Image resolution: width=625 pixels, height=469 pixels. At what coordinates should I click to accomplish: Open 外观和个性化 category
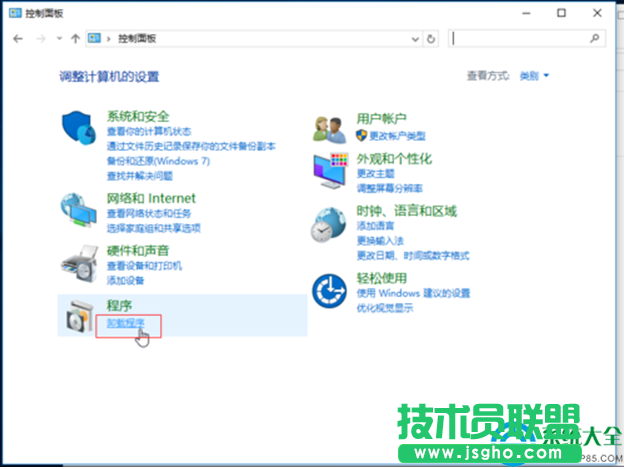point(394,159)
